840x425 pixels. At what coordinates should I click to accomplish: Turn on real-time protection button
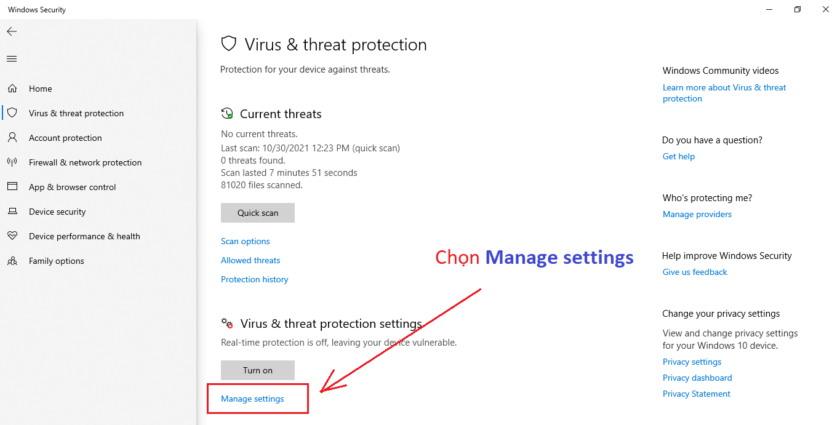pos(257,370)
